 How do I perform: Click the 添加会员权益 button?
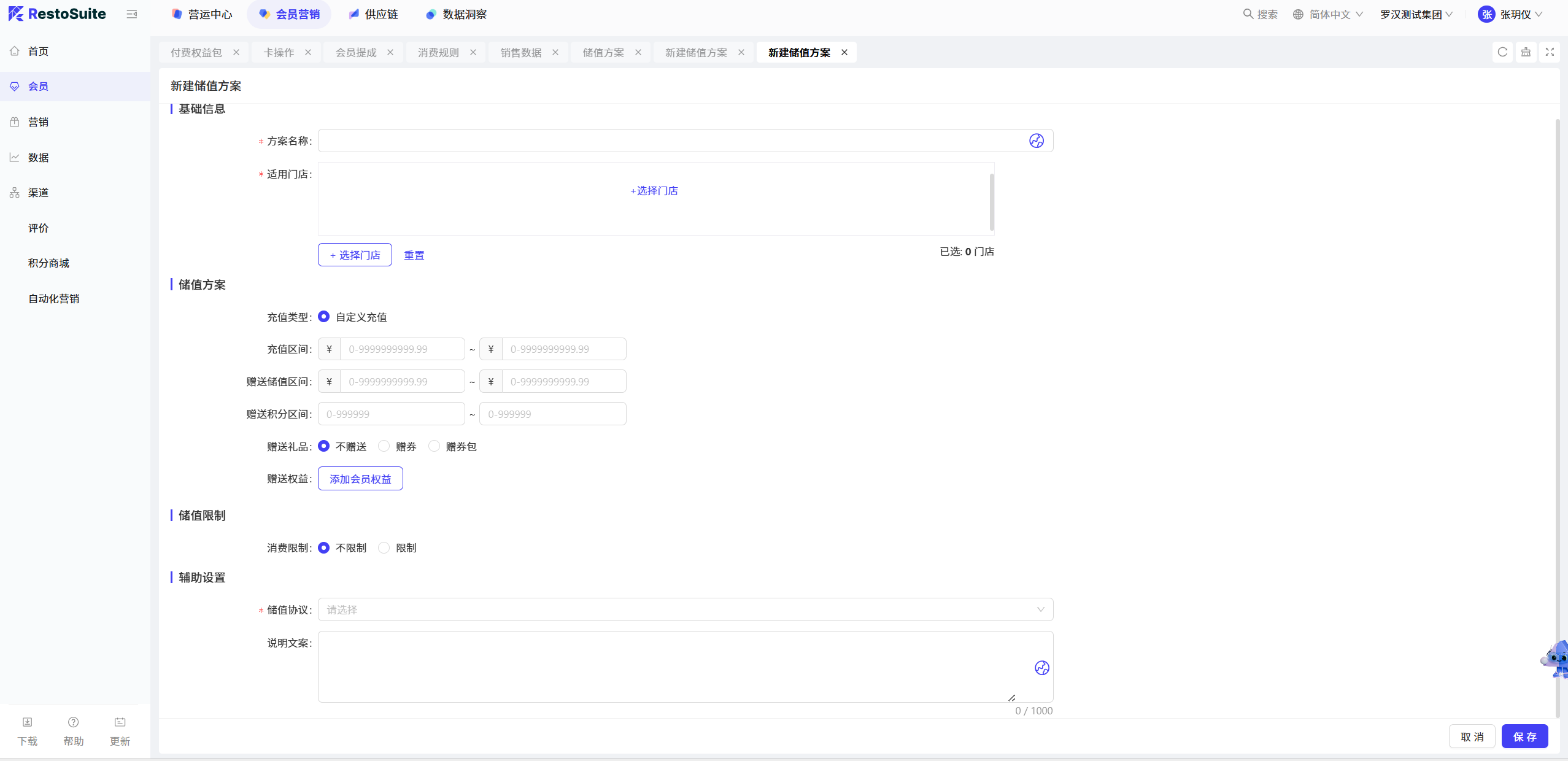(360, 479)
